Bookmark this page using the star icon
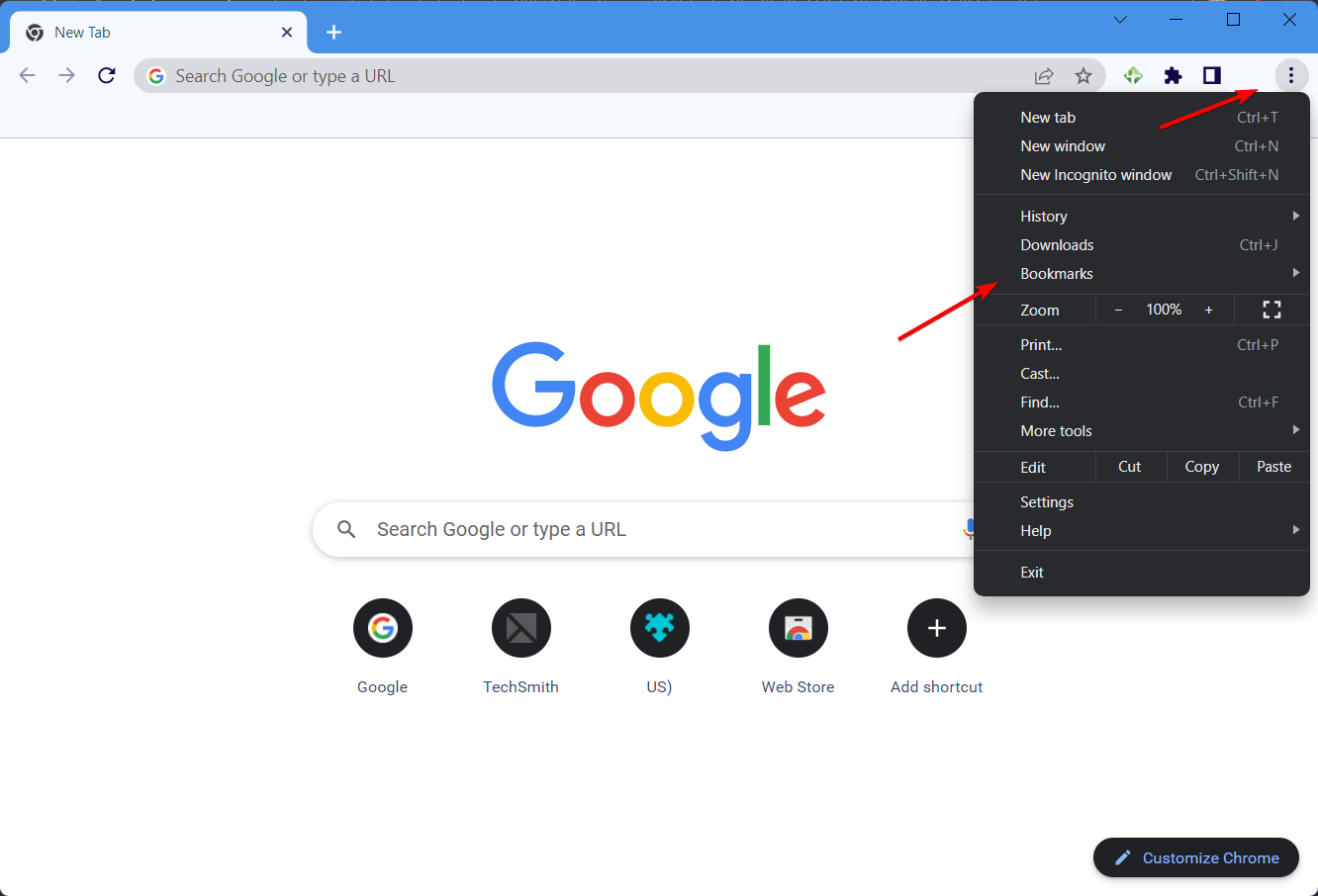The width and height of the screenshot is (1318, 896). pyautogui.click(x=1083, y=75)
